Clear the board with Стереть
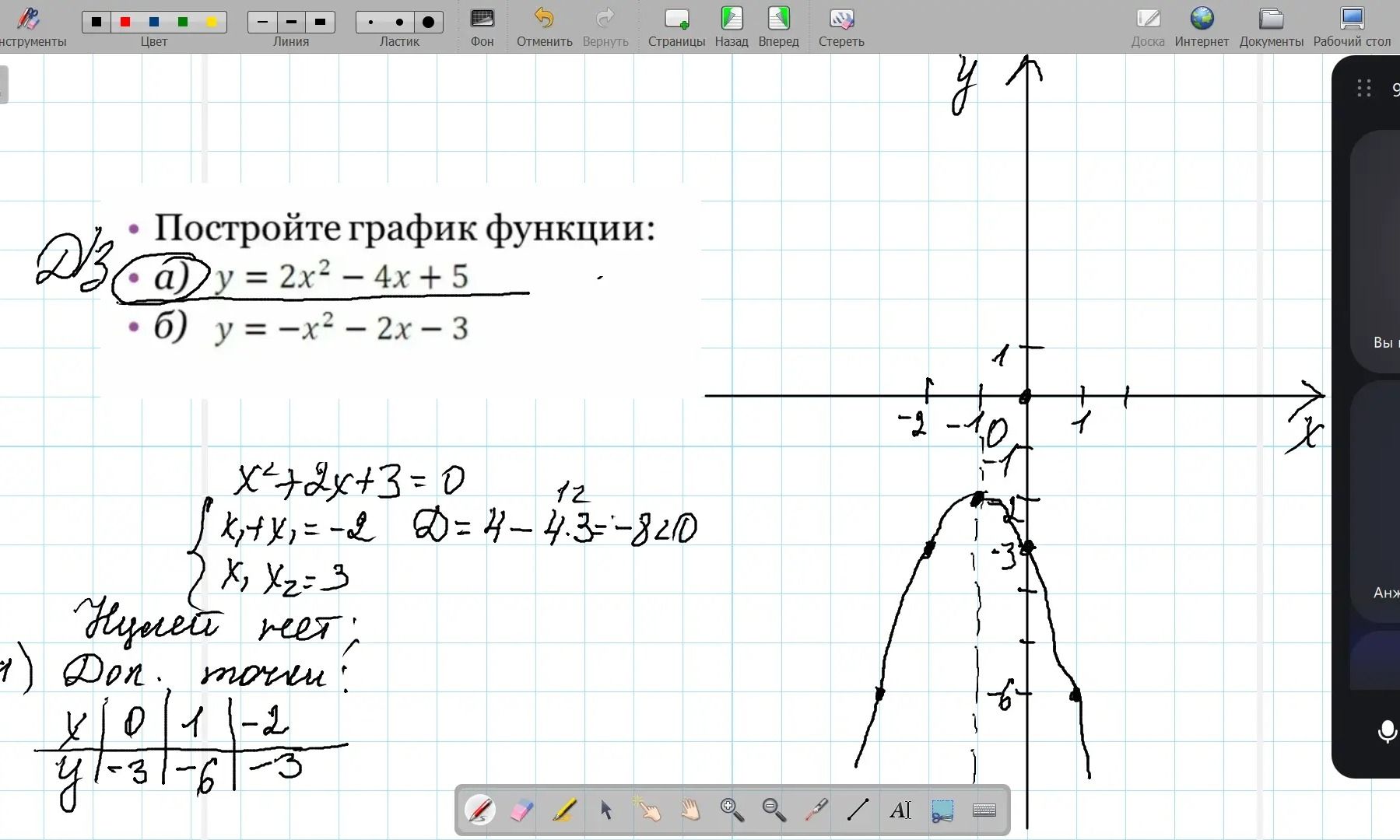Image resolution: width=1400 pixels, height=840 pixels. coord(841,27)
